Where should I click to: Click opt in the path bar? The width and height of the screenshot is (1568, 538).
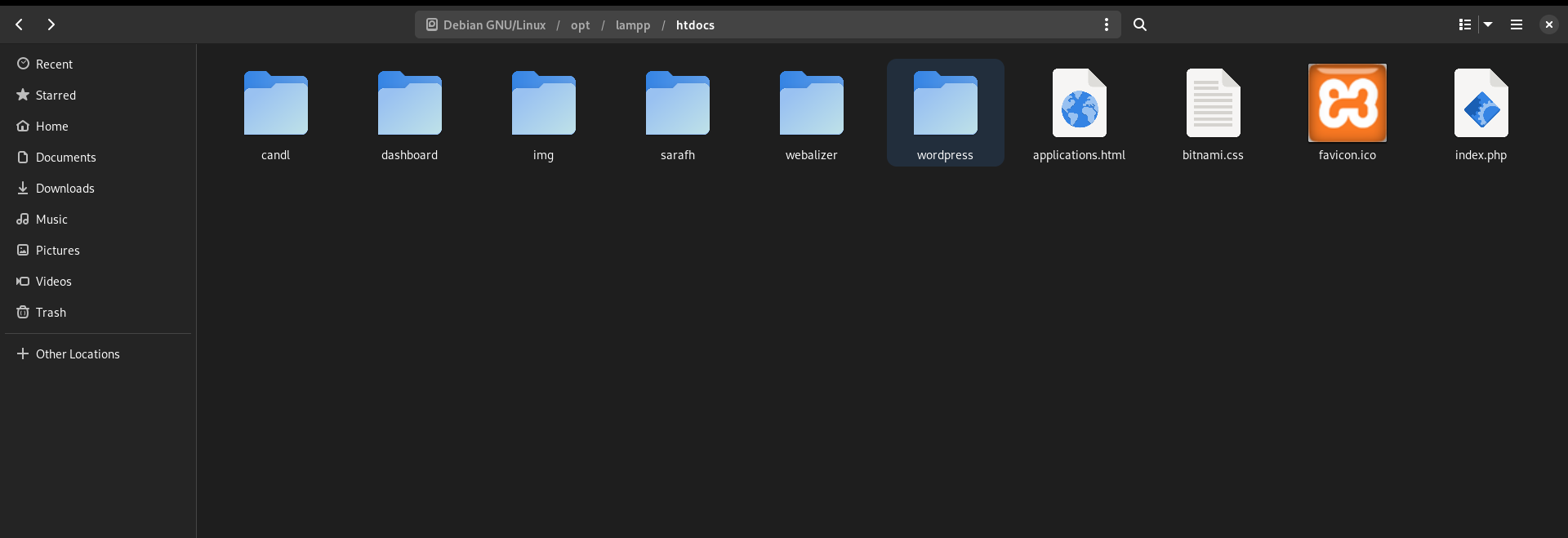coord(580,25)
